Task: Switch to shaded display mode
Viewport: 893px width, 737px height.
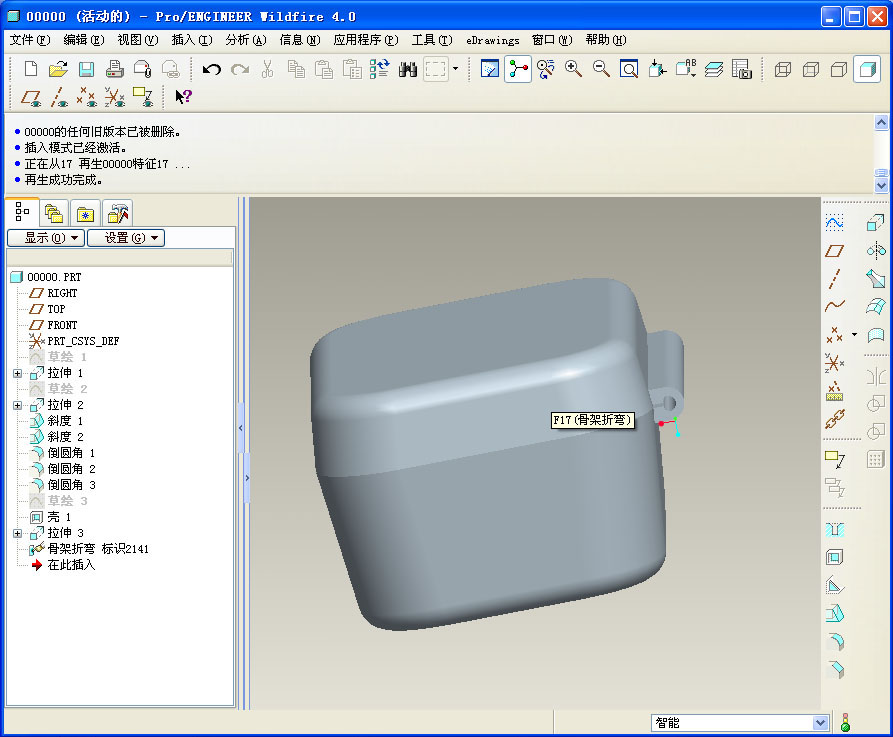Action: pos(867,69)
